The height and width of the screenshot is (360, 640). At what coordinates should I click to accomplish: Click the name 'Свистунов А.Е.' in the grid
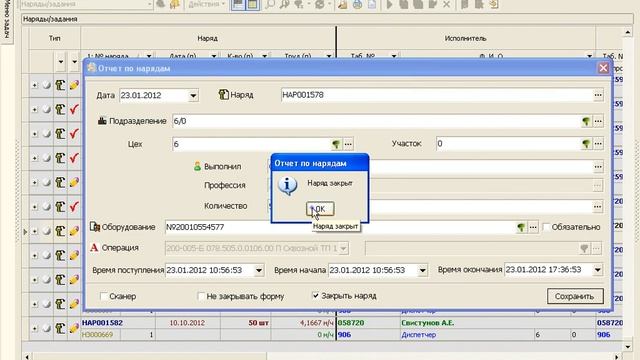427,323
